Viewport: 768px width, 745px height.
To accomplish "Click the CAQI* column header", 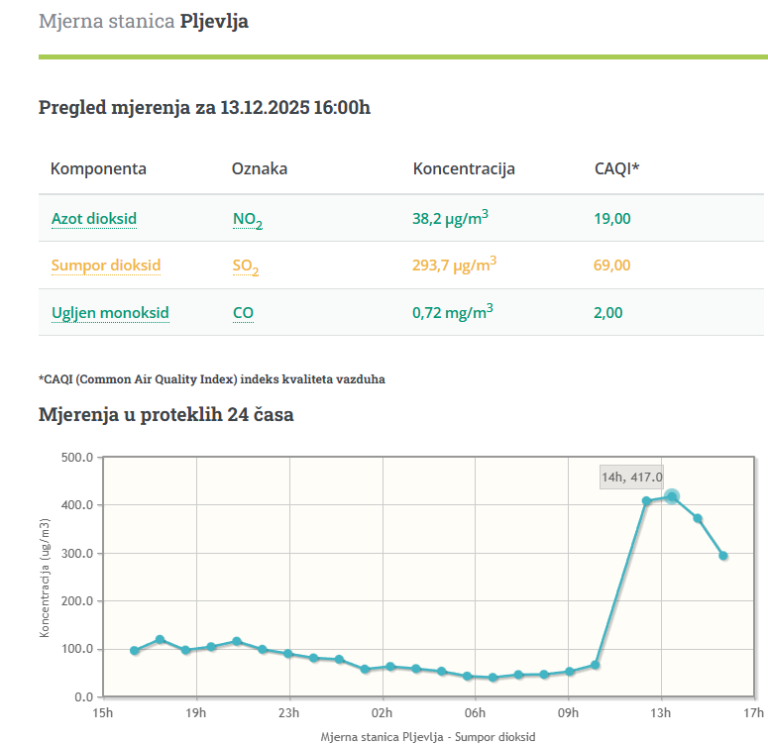I will pos(616,168).
